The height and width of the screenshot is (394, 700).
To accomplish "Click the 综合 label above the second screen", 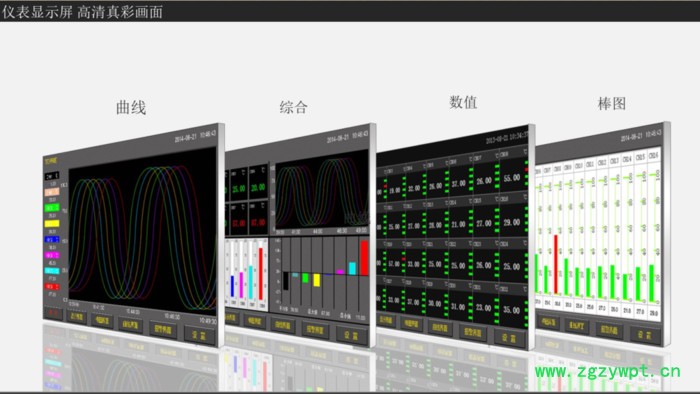I will click(294, 107).
